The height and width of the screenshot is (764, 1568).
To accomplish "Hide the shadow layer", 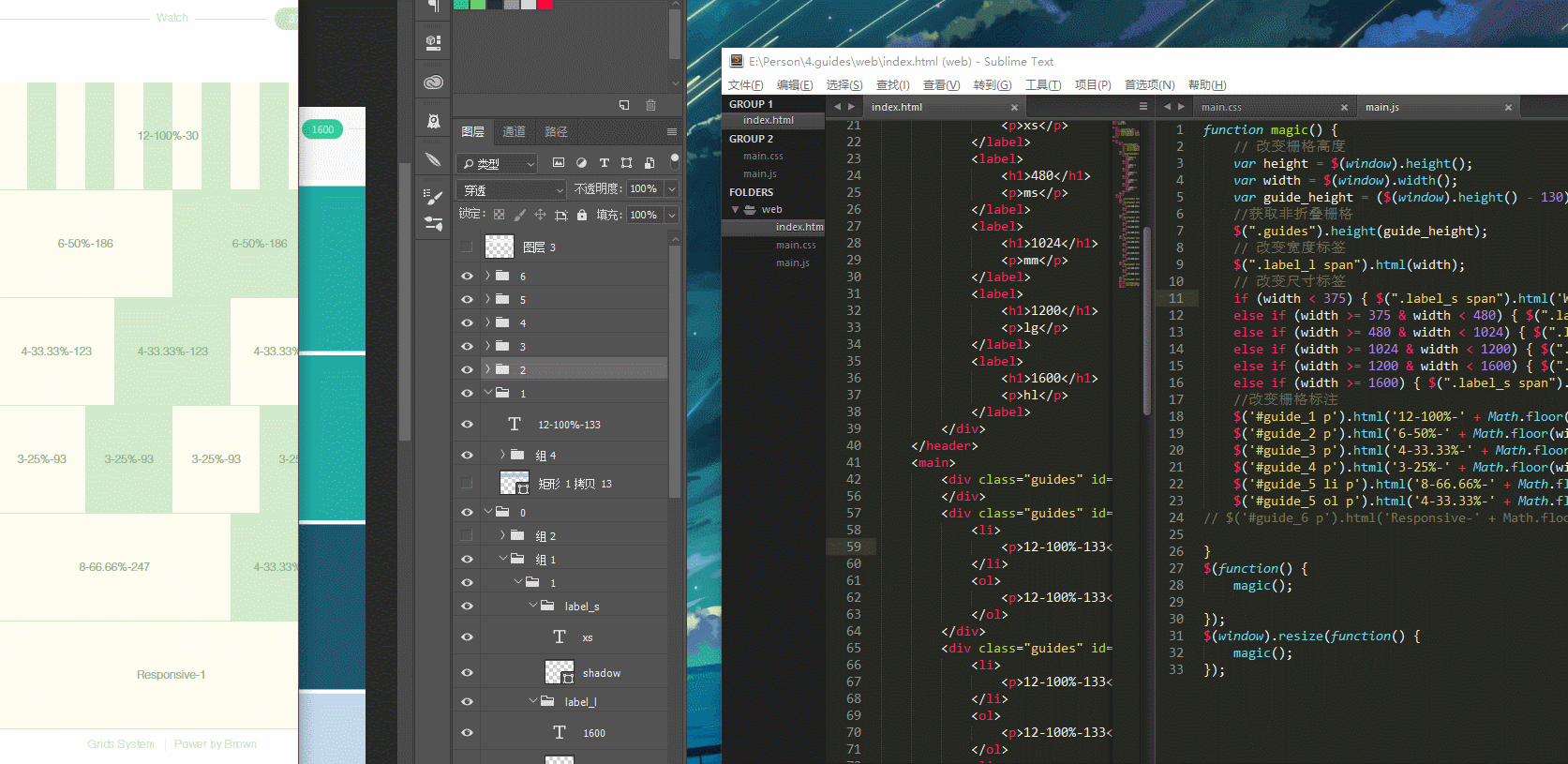I will pos(467,673).
